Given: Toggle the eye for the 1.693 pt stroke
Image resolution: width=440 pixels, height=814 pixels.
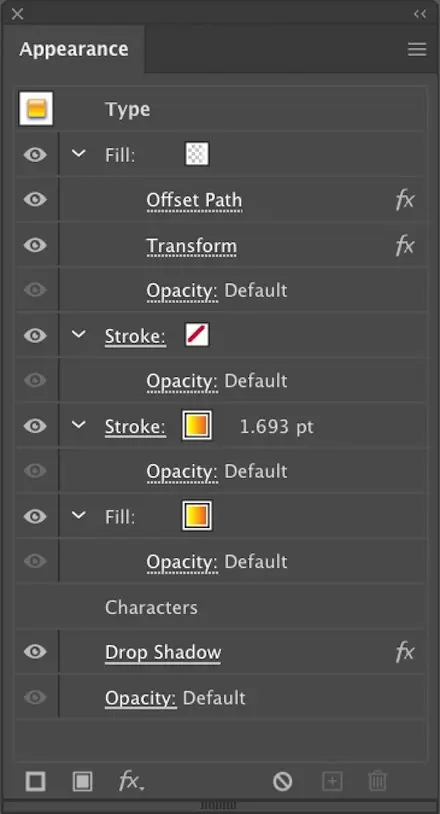Looking at the screenshot, I should pyautogui.click(x=35, y=426).
